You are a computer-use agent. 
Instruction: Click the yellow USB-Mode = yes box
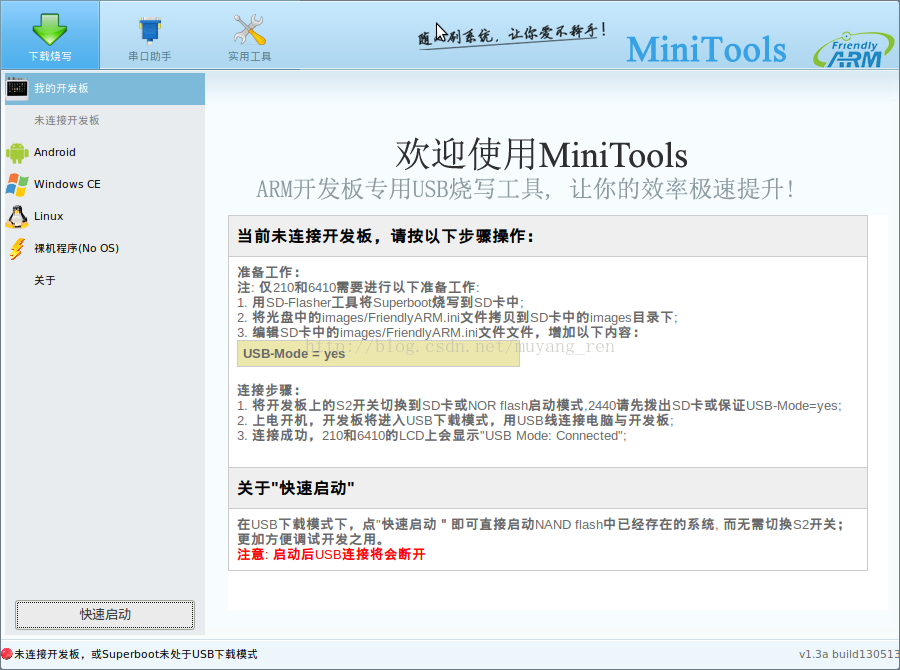[378, 354]
